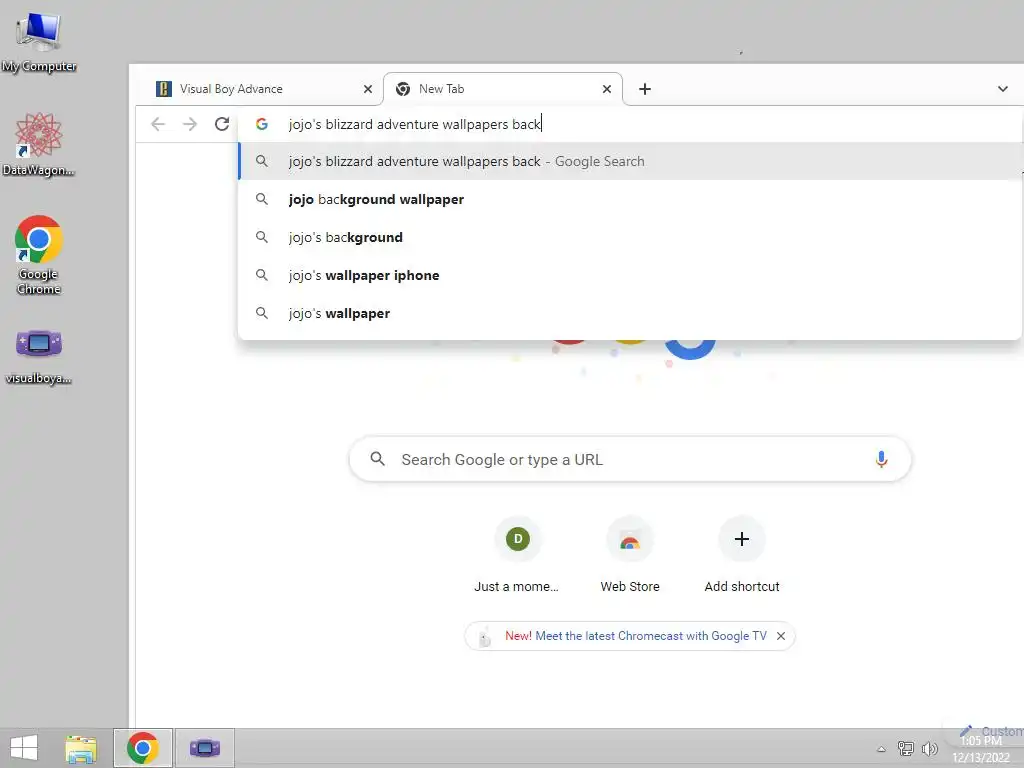Image resolution: width=1024 pixels, height=768 pixels.
Task: Show hidden system tray icons
Action: coord(881,749)
